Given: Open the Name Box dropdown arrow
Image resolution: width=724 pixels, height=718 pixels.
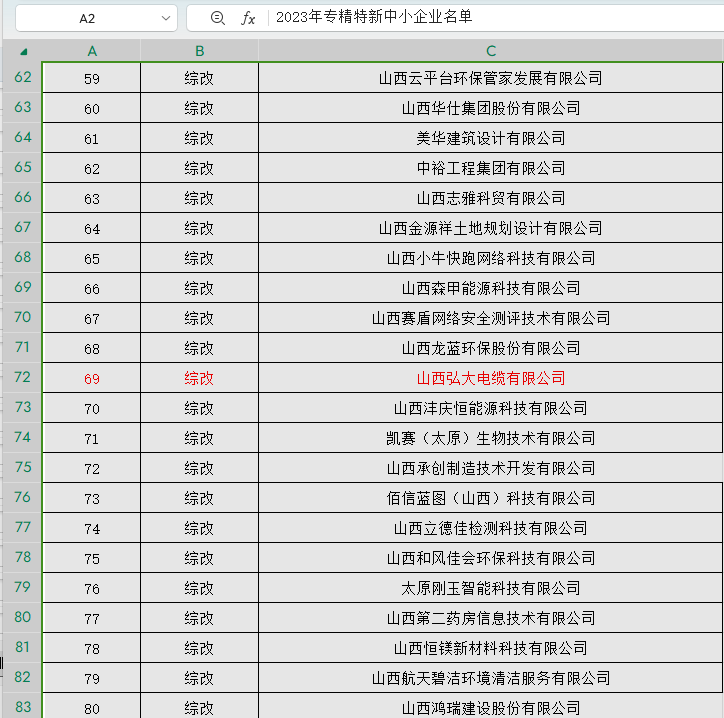Looking at the screenshot, I should (x=165, y=18).
